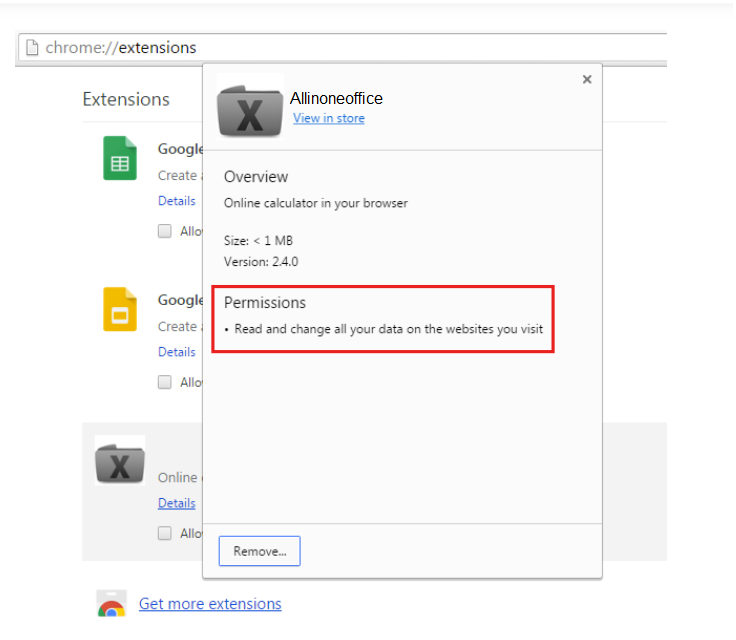
Task: Click the Allinoneoffice title text
Action: click(x=337, y=98)
